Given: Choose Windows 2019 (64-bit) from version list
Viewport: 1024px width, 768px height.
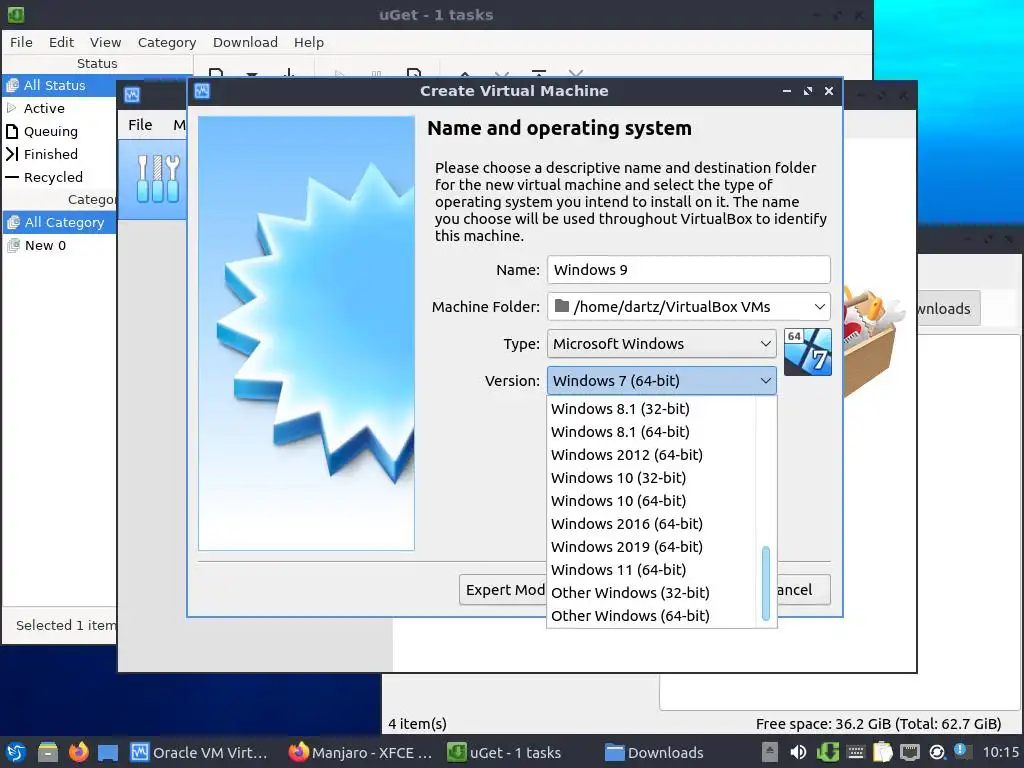Looking at the screenshot, I should point(651,547).
